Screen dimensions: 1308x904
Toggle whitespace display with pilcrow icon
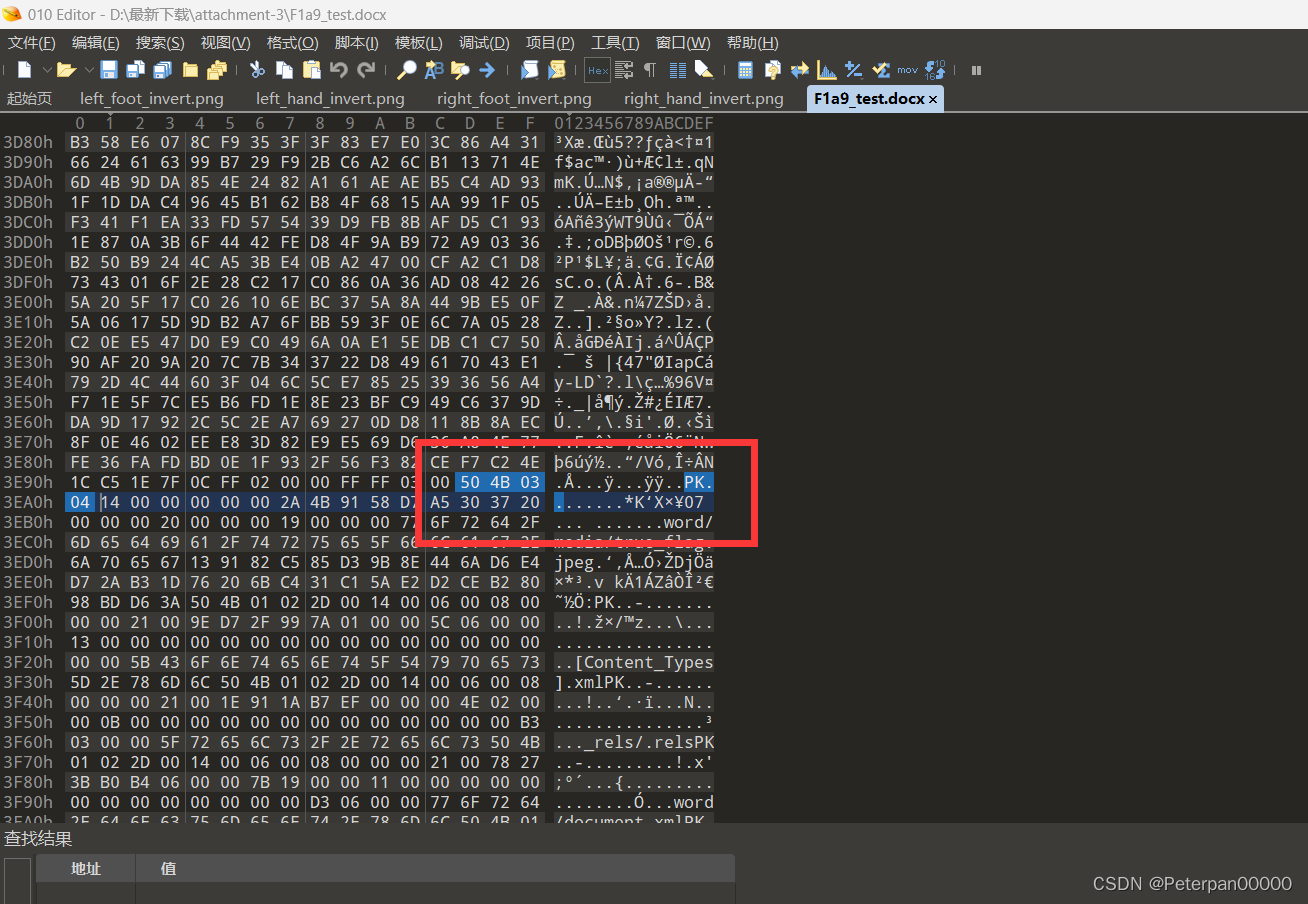coord(649,70)
